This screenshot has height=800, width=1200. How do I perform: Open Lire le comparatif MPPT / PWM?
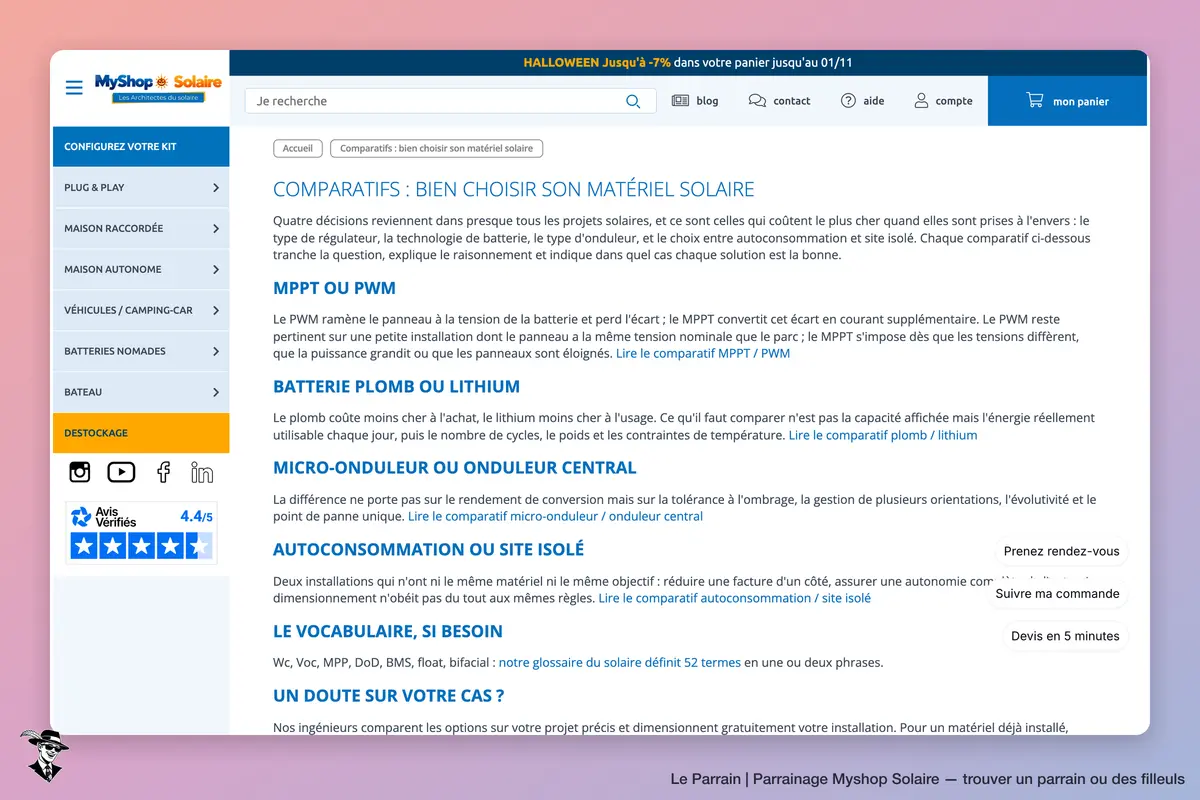(703, 353)
